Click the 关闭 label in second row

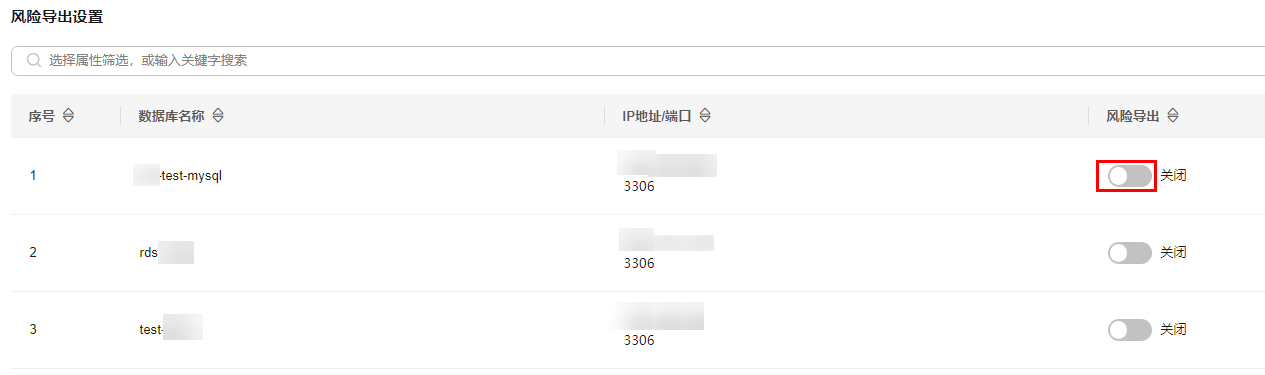[x=1173, y=253]
